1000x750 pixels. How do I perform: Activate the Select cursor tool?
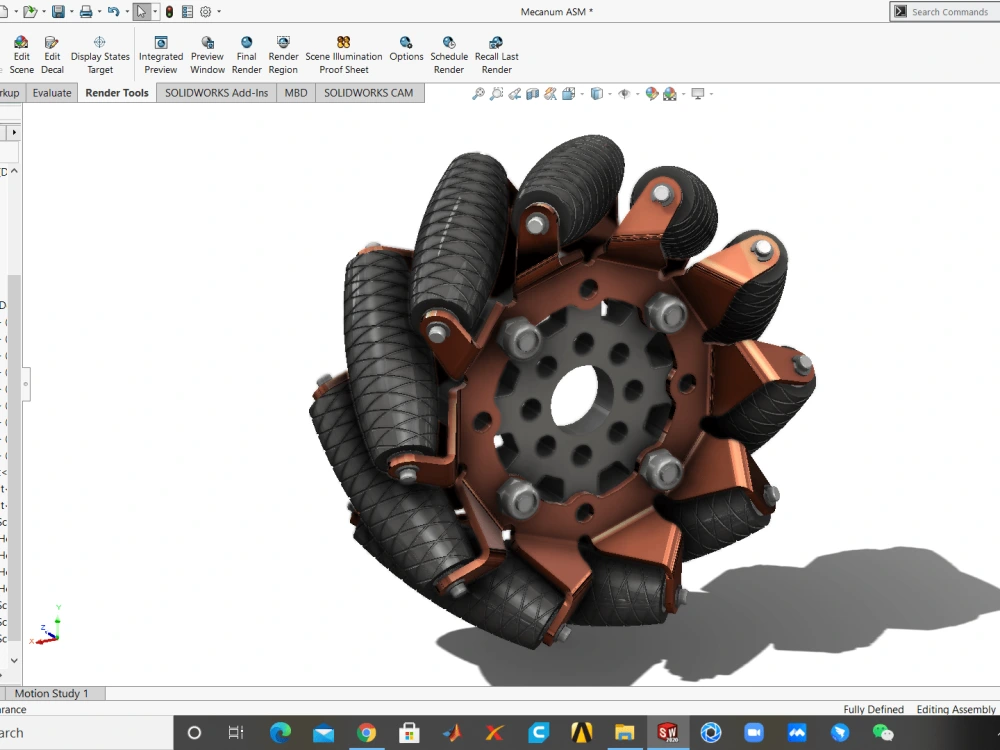coord(142,11)
